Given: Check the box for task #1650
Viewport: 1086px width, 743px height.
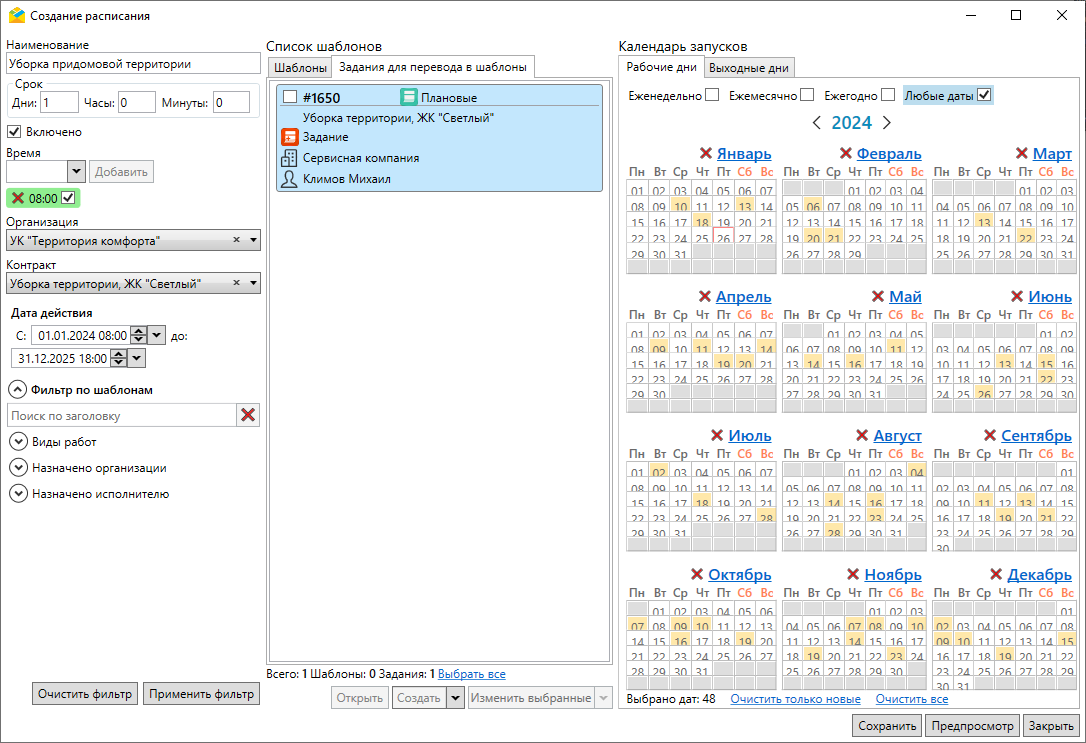Looking at the screenshot, I should coord(290,97).
